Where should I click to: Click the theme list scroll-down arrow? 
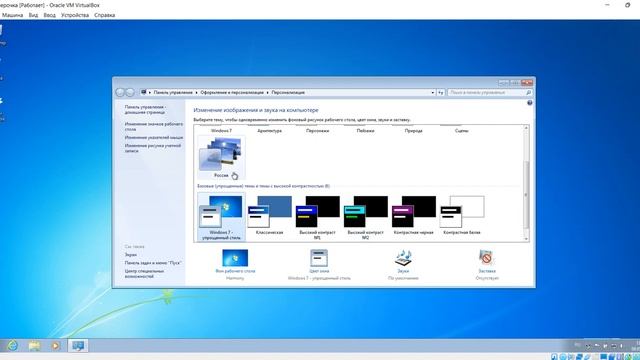click(x=526, y=239)
